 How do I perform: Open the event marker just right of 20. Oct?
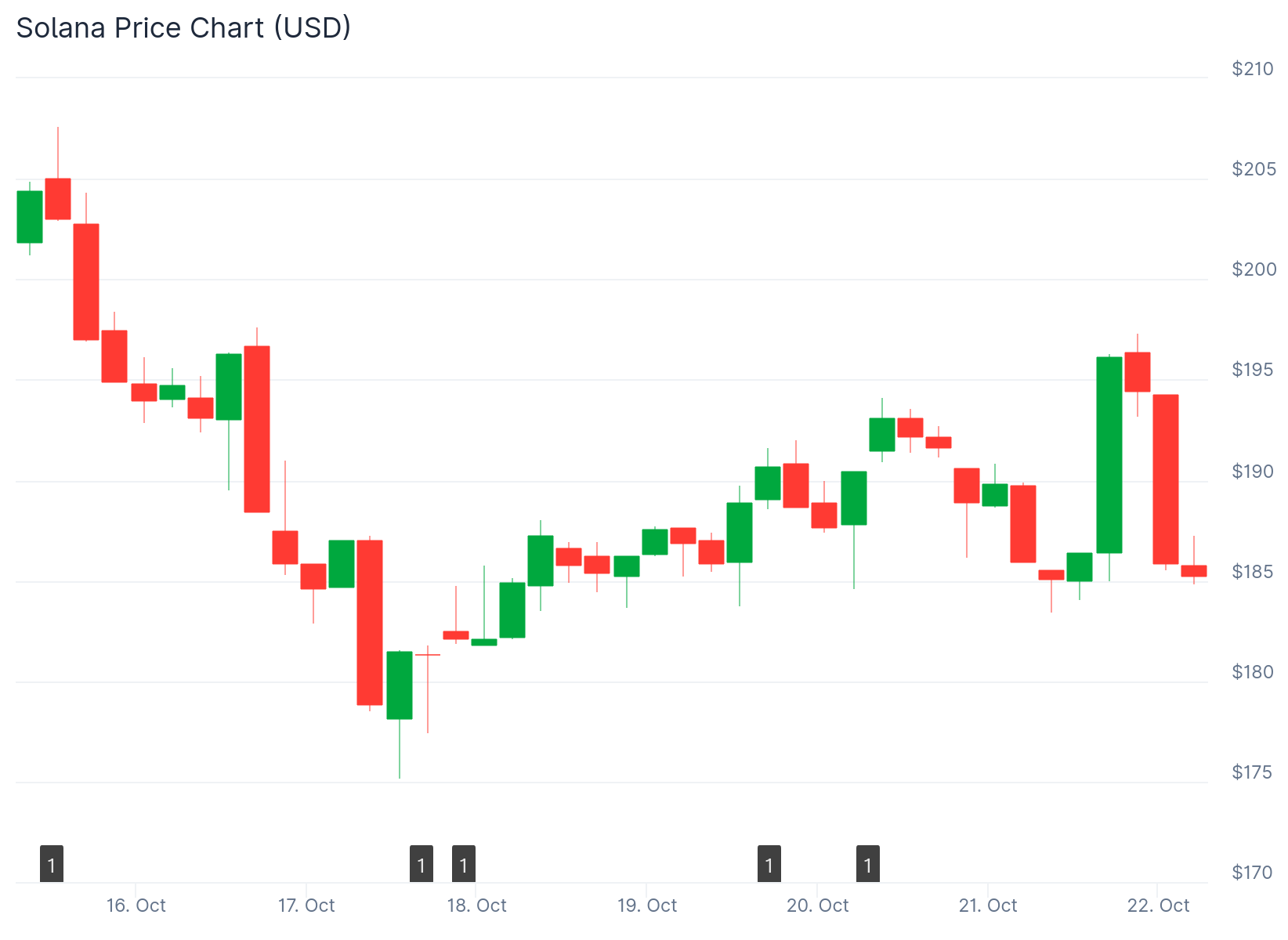pos(868,864)
